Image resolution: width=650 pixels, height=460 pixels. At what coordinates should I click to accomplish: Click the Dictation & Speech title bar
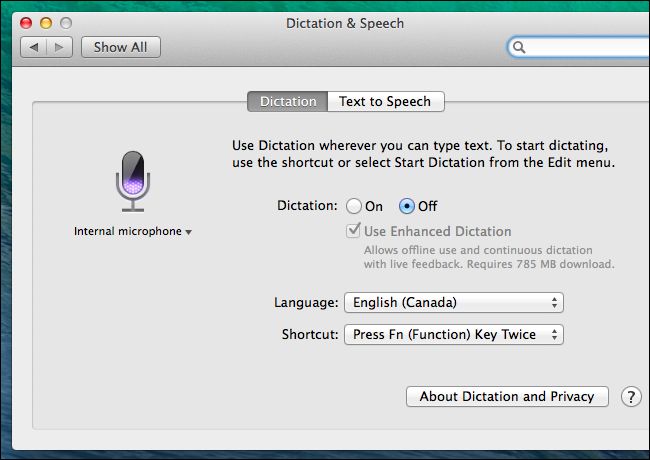[x=329, y=22]
